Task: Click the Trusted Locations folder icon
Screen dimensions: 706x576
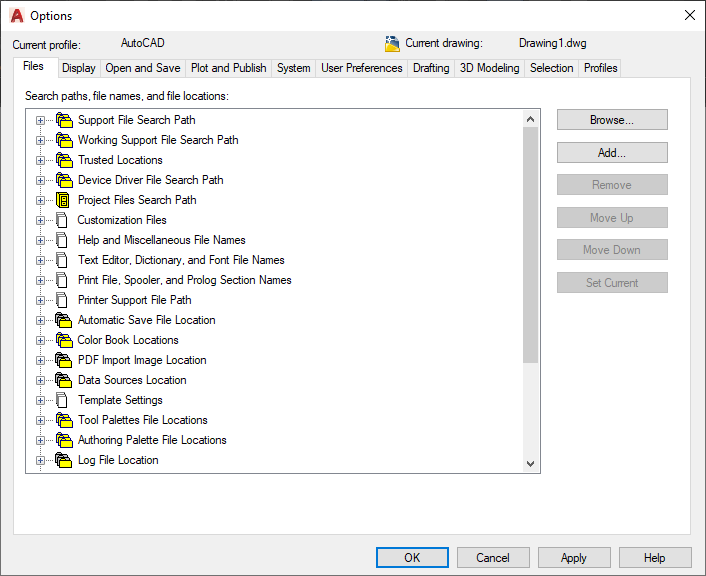Action: [64, 160]
